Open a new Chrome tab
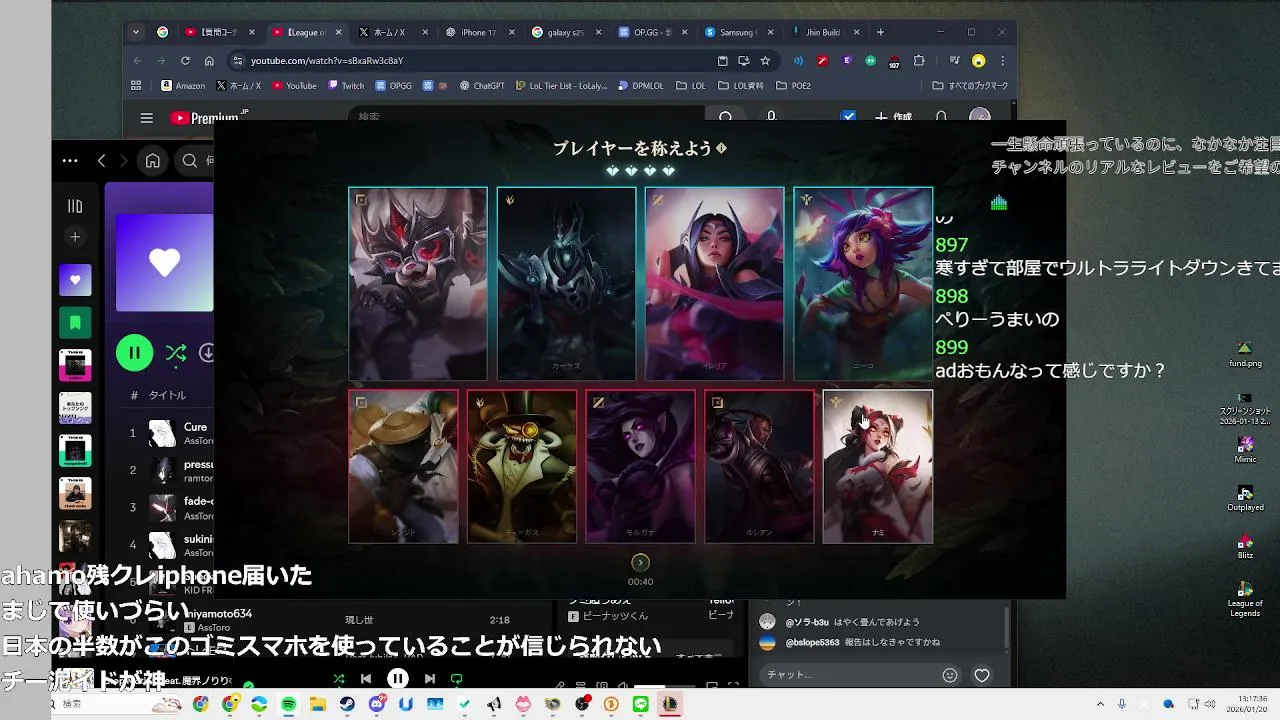Viewport: 1280px width, 720px height. 880,32
